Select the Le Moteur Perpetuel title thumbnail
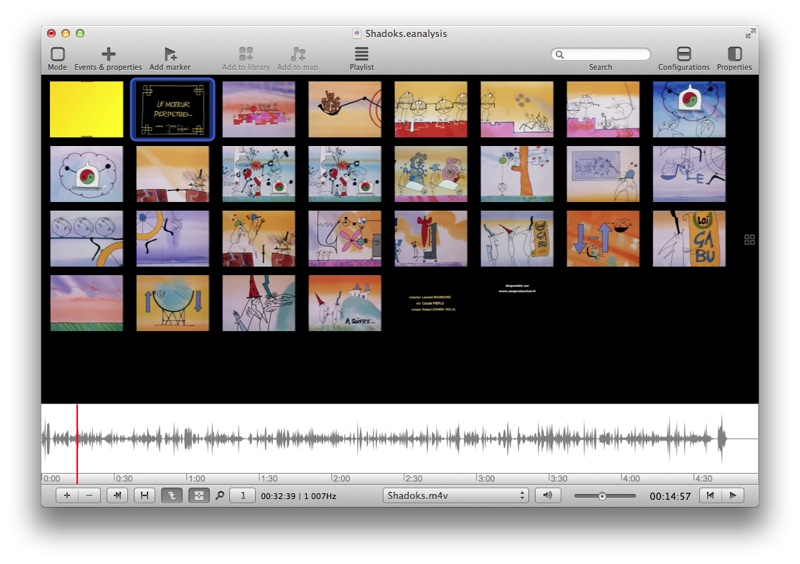 point(172,109)
